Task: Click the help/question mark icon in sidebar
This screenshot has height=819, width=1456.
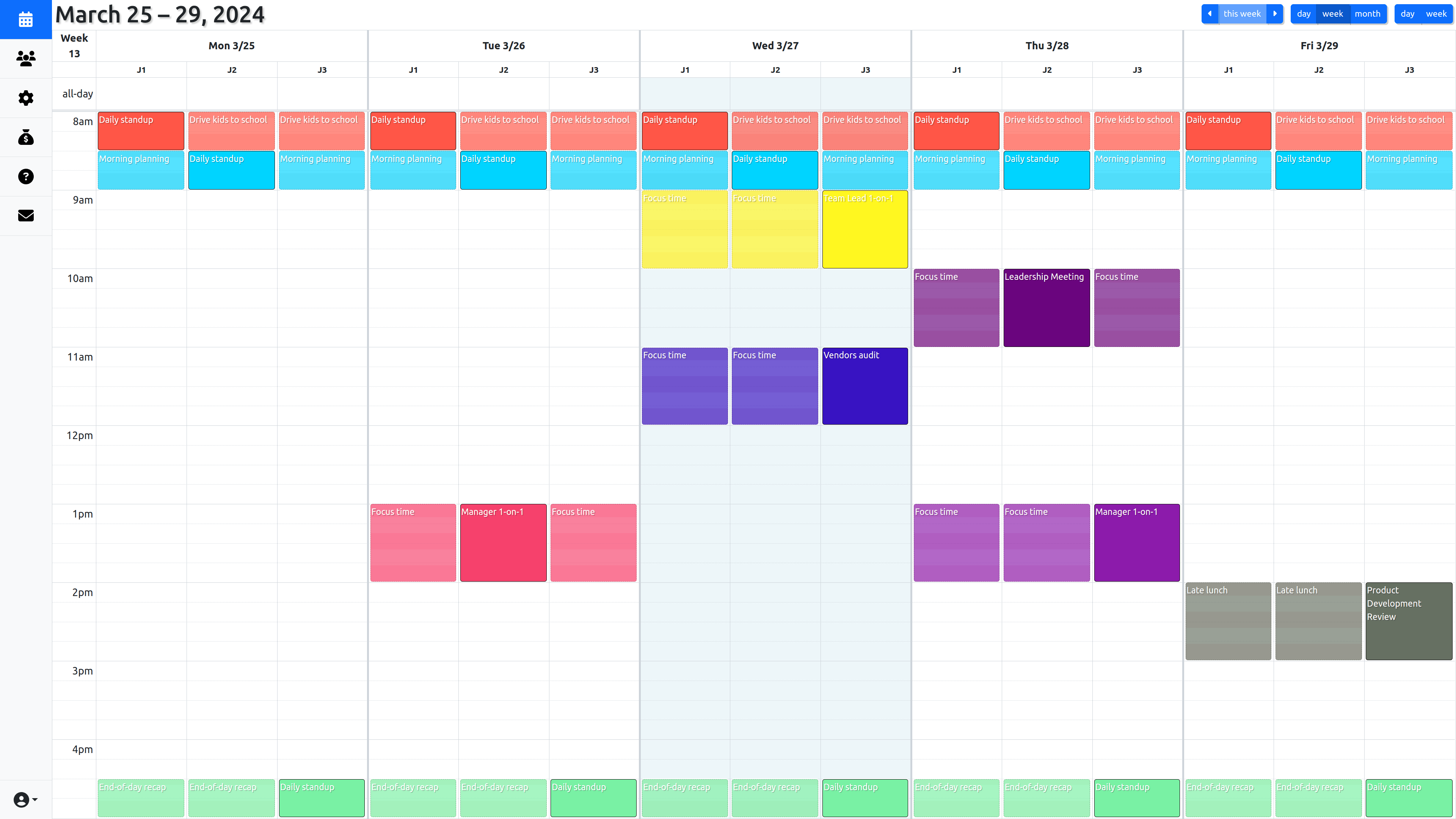Action: 26,177
